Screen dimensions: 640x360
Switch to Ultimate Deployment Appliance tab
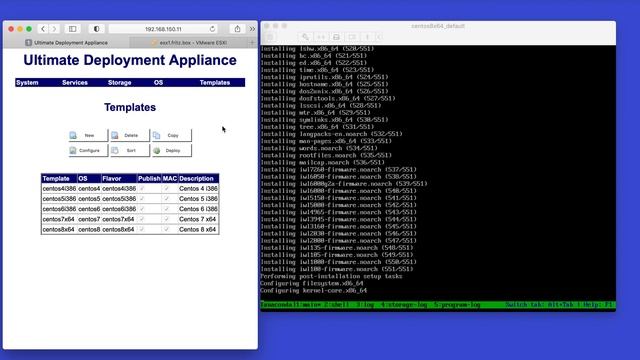point(67,42)
